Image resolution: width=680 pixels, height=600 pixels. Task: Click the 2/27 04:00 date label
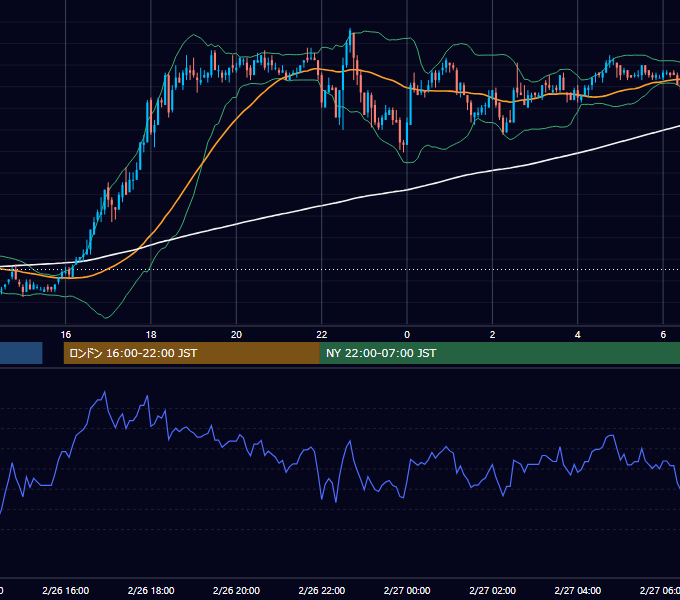[578, 590]
